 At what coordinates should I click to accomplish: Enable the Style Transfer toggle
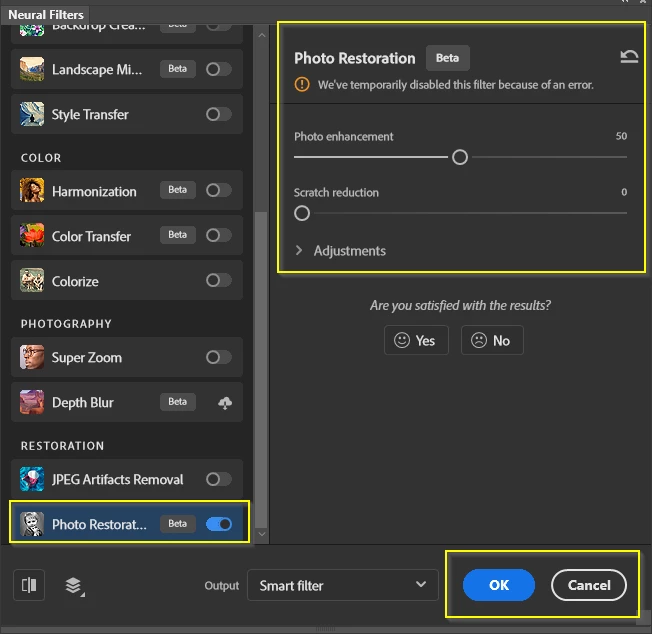click(219, 114)
